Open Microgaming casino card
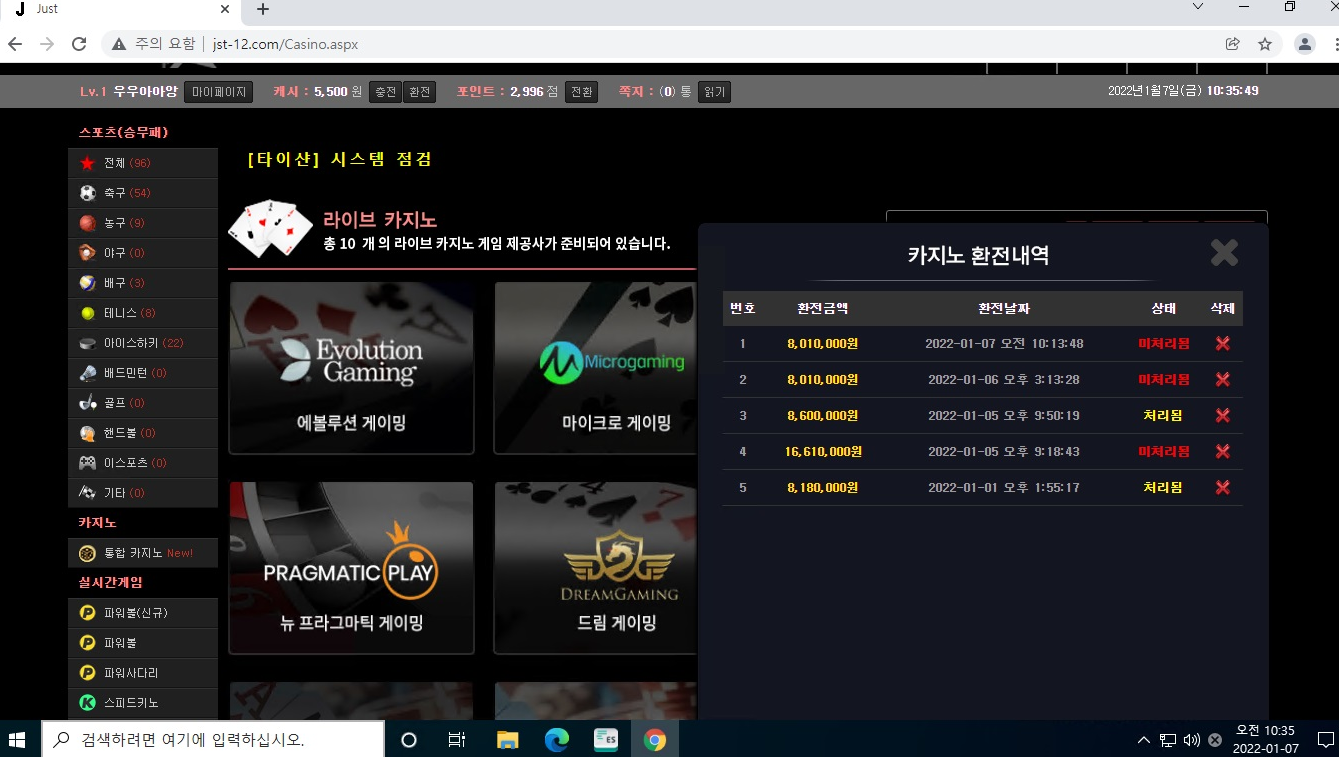Screen dimensions: 1339x757 (595, 368)
